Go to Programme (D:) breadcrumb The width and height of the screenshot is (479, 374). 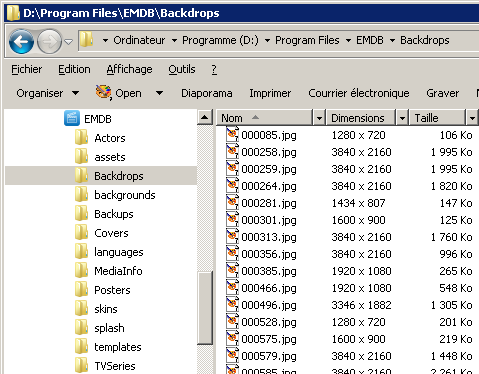[x=220, y=40]
